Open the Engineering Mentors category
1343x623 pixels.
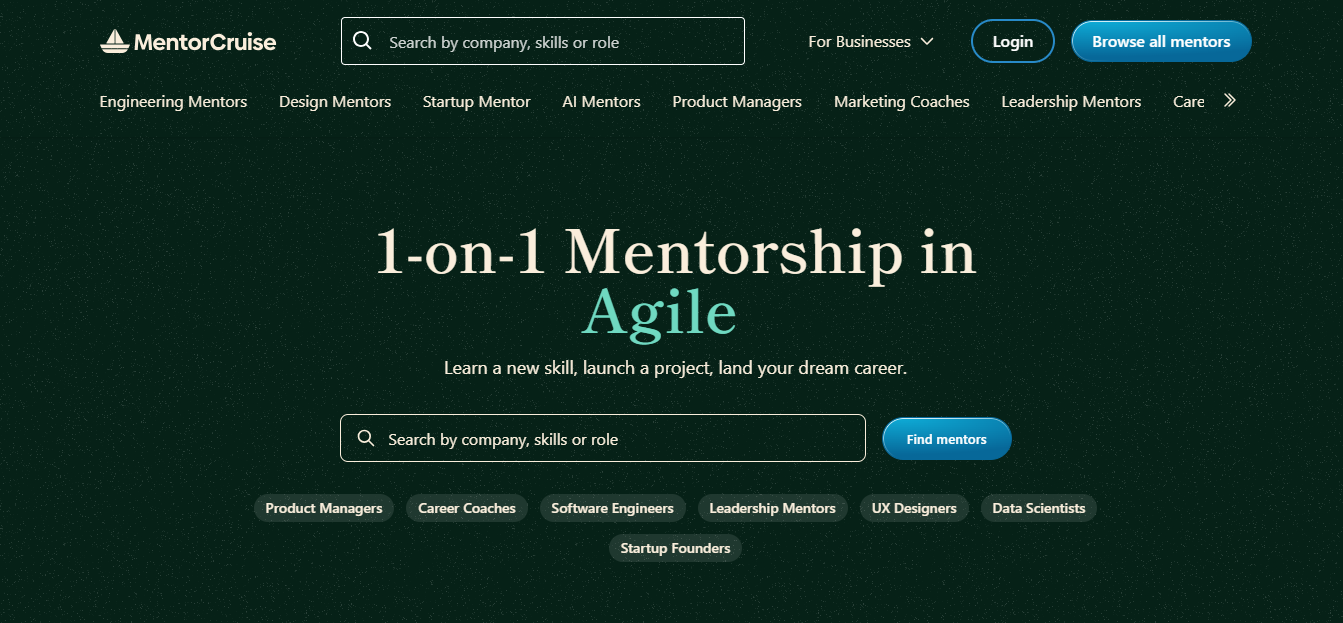point(173,102)
